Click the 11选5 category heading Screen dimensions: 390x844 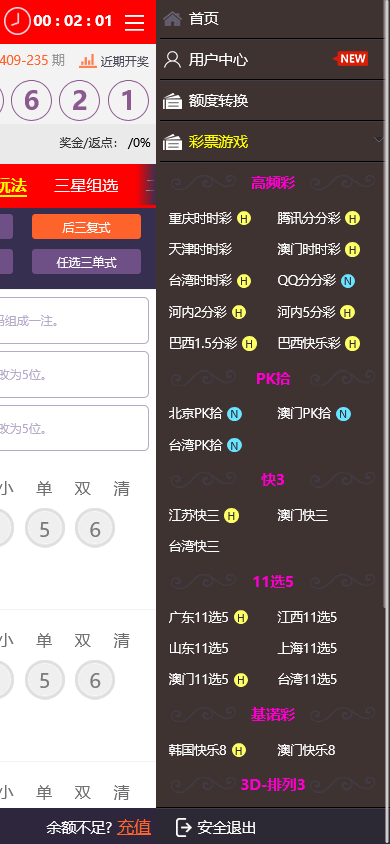coord(273,582)
